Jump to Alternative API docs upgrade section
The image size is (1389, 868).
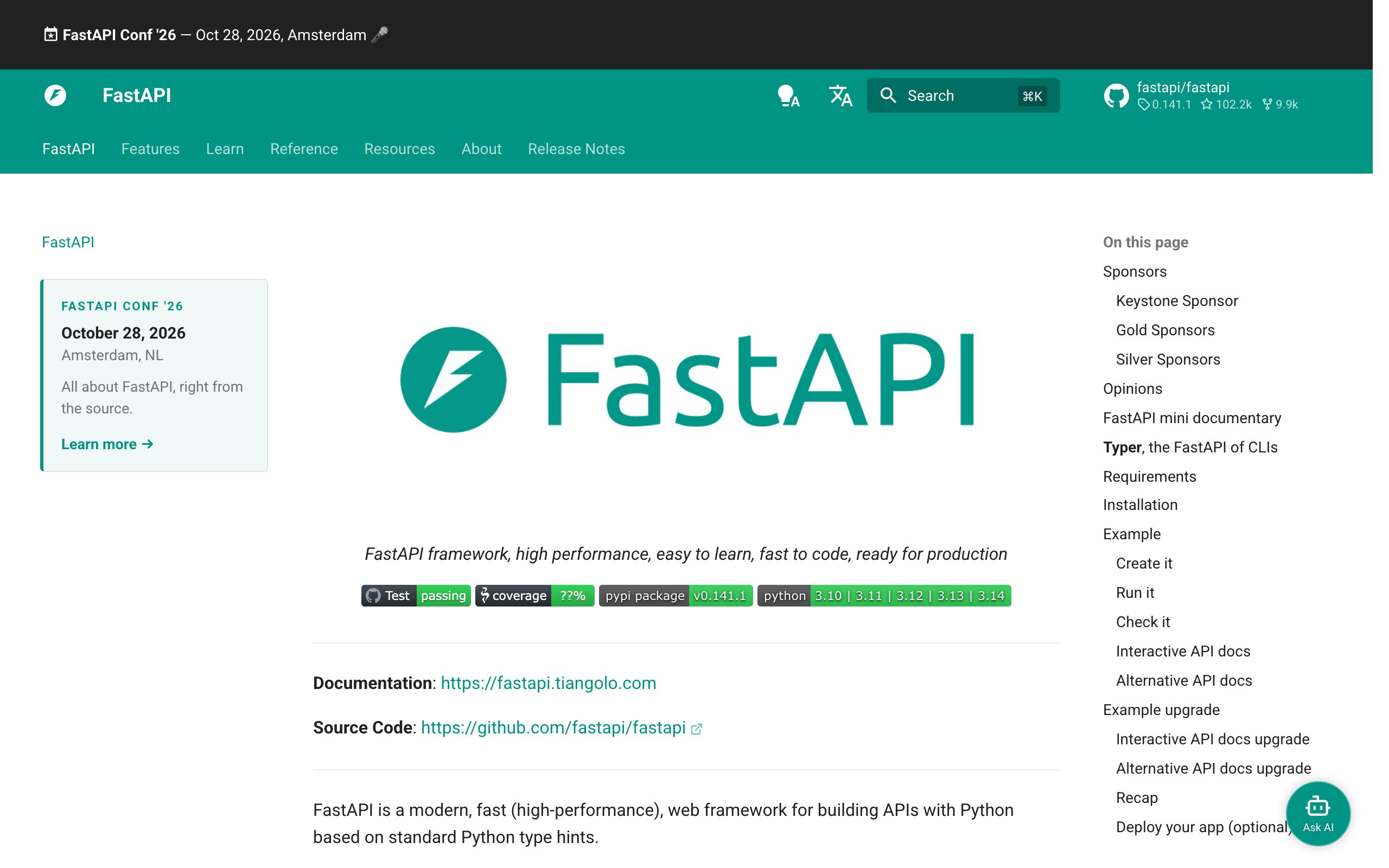point(1213,768)
